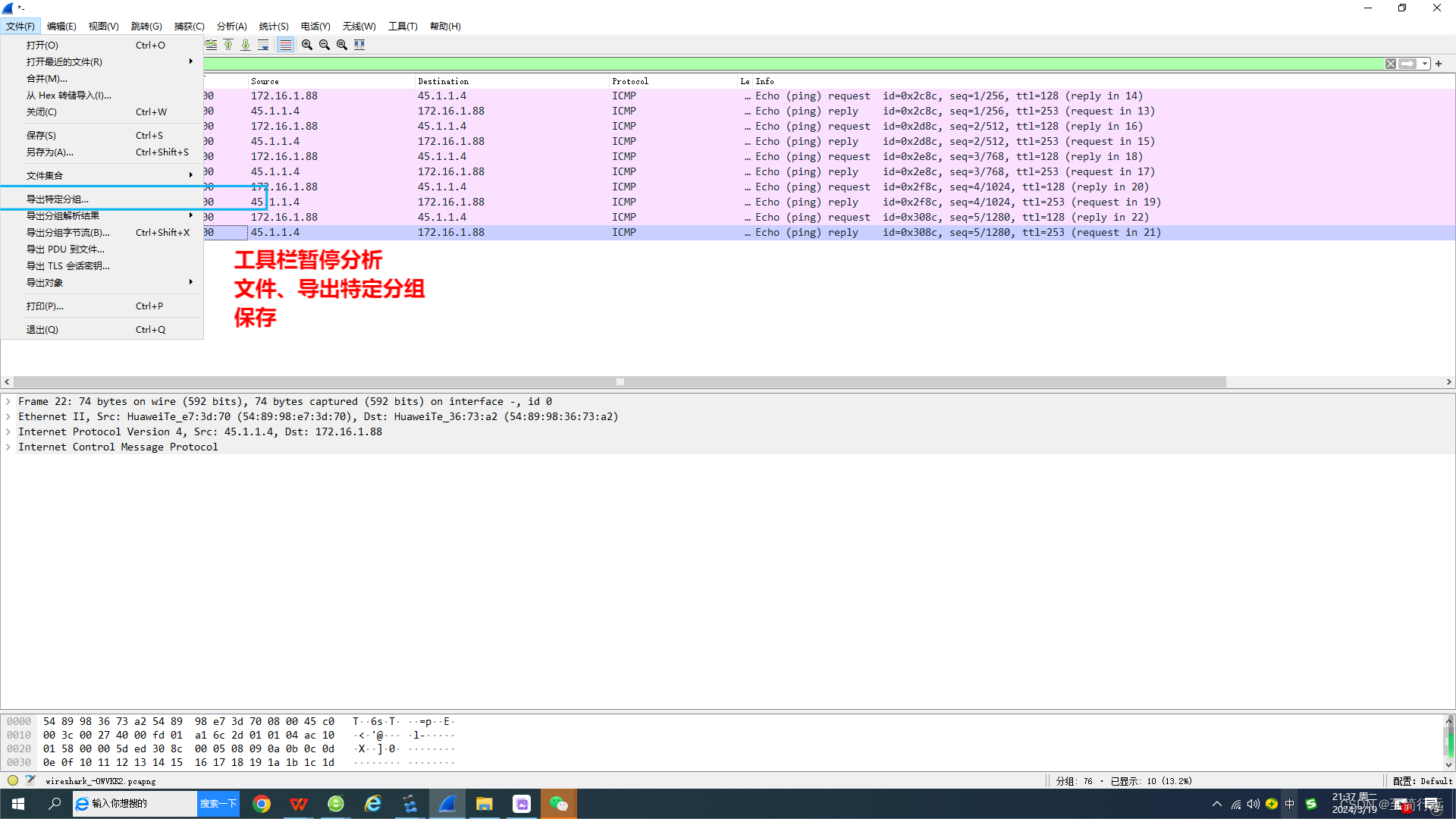Choose Open (打开) from File menu
This screenshot has height=819, width=1456.
pyautogui.click(x=102, y=45)
